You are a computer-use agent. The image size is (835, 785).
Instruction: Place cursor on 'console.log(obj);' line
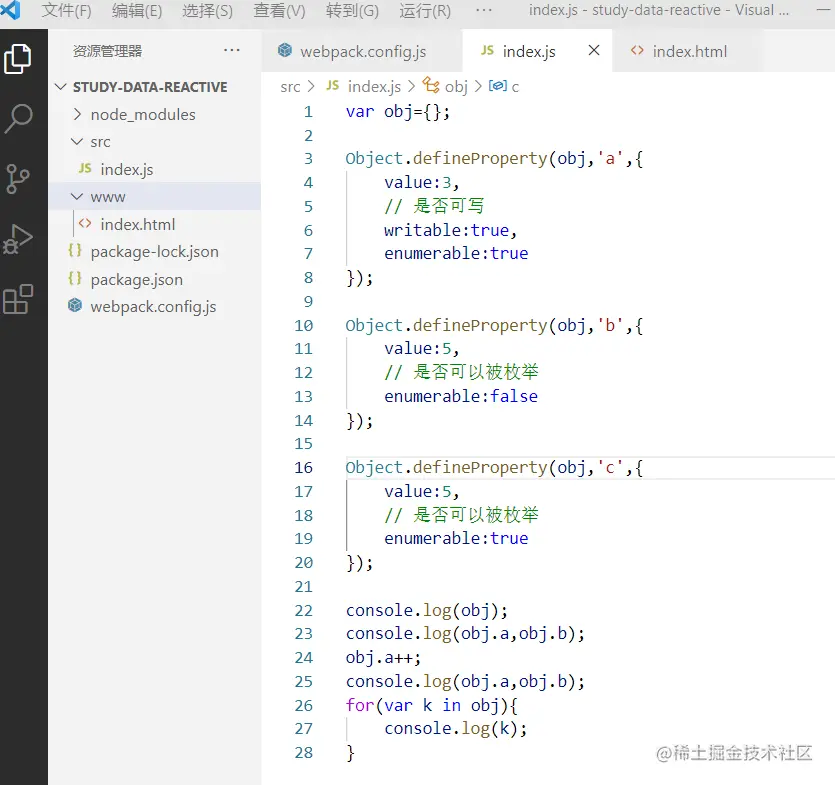click(x=427, y=610)
